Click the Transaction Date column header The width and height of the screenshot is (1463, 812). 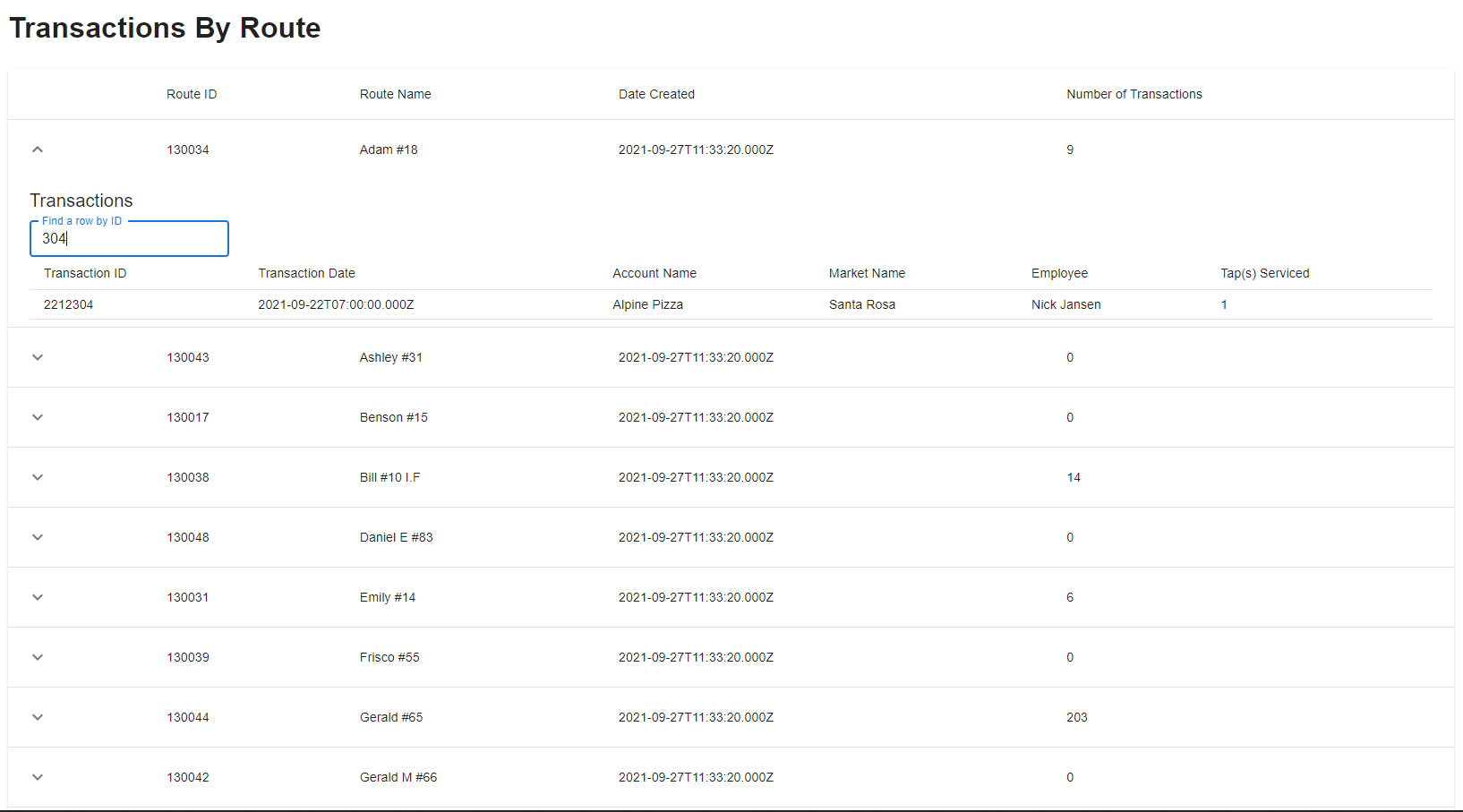(x=306, y=273)
